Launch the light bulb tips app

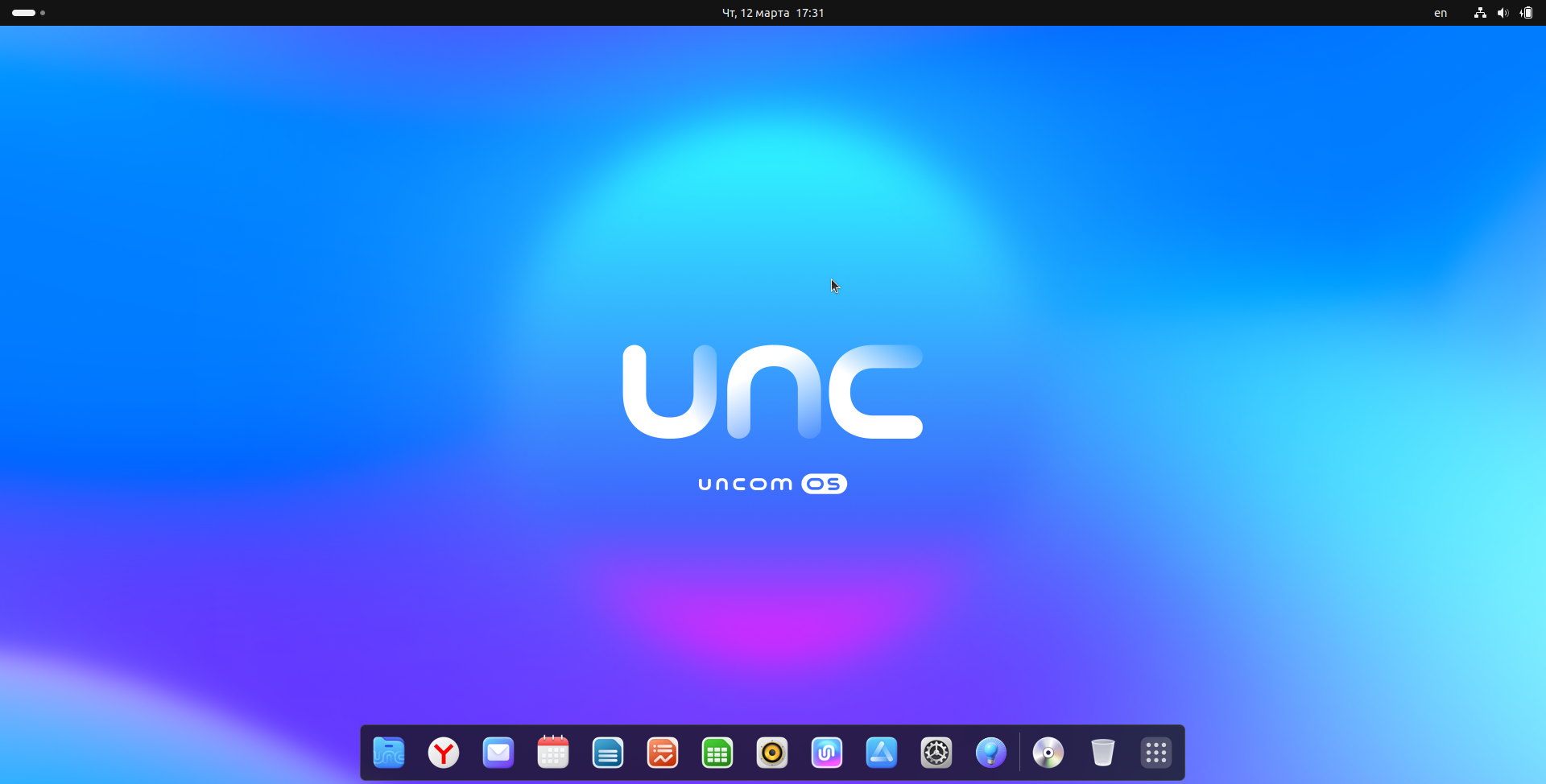point(991,753)
